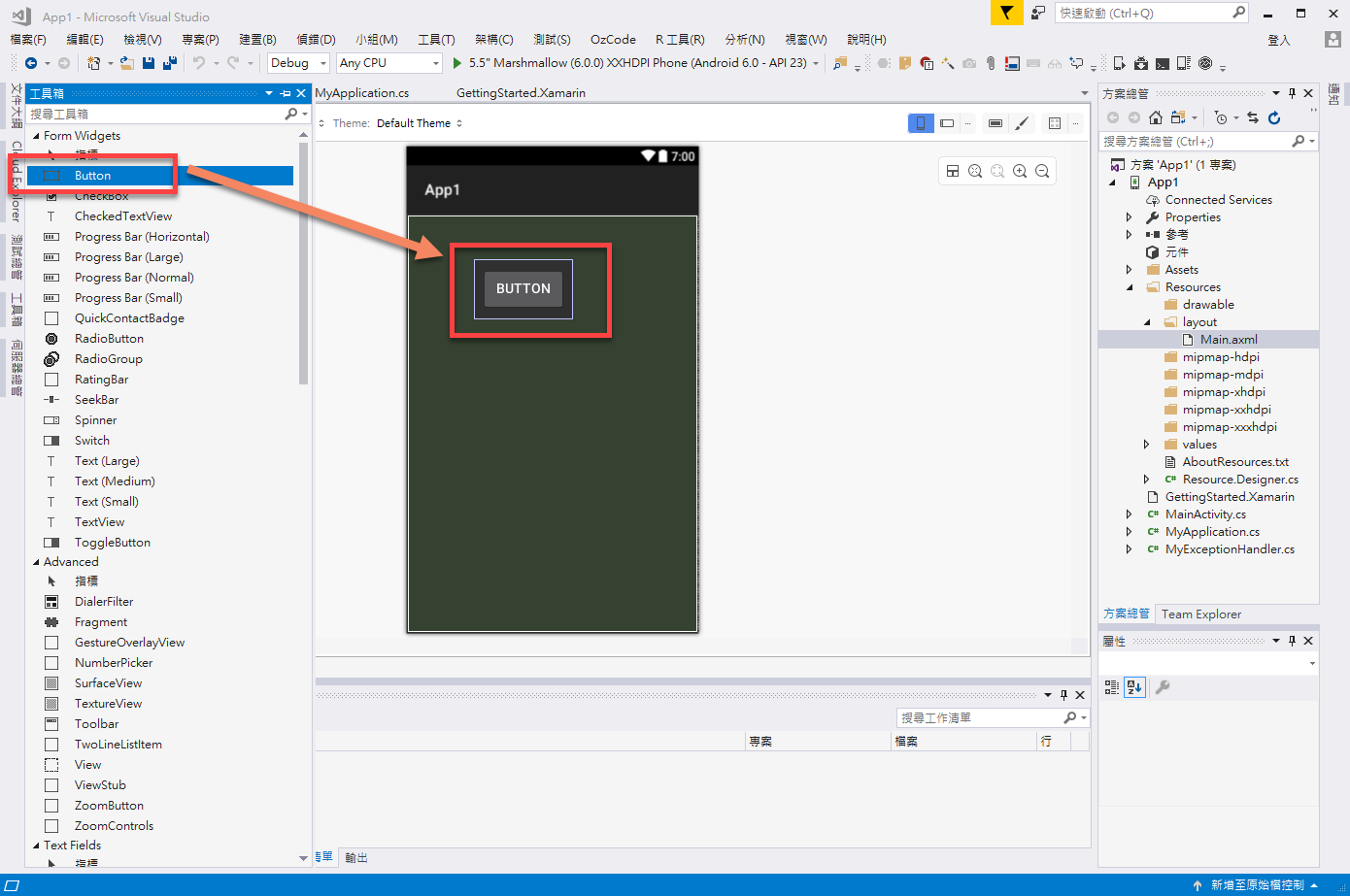Collapse the Text Fields toolbox group

point(36,846)
